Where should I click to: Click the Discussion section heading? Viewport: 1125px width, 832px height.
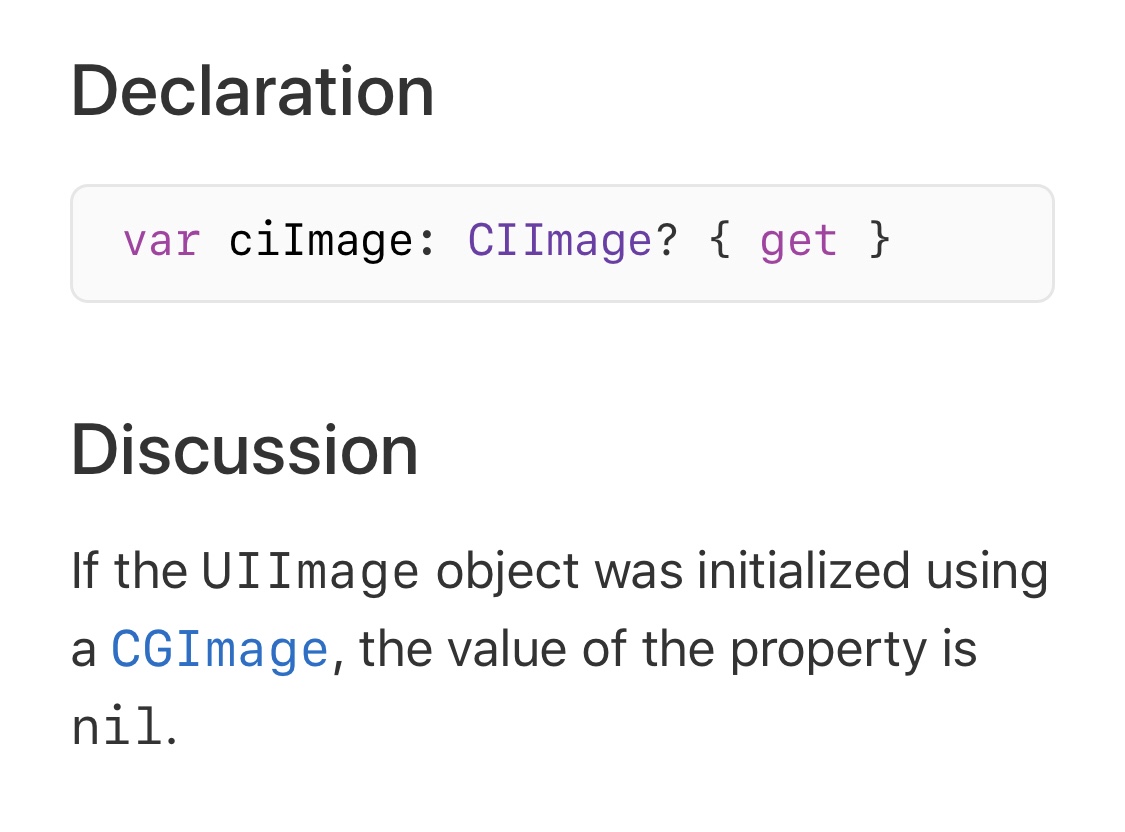click(245, 450)
